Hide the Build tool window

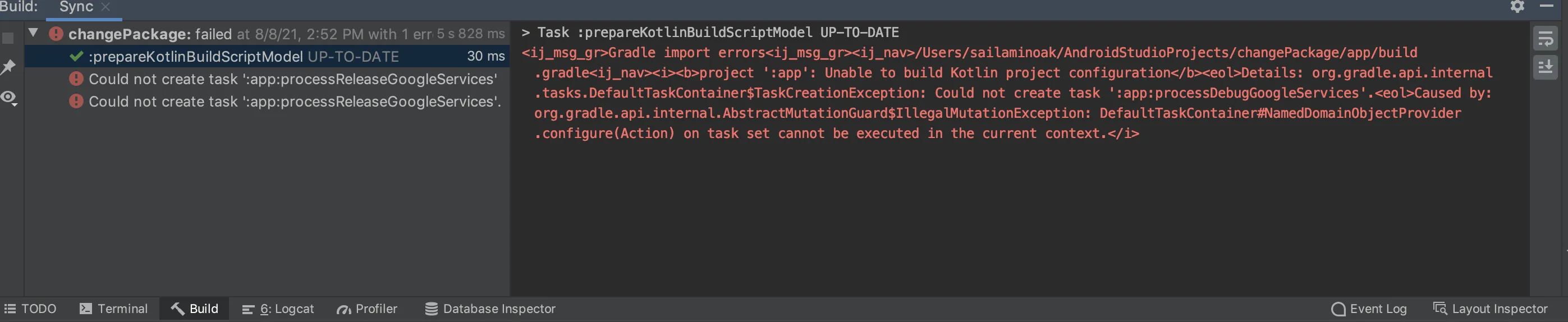[x=1546, y=7]
